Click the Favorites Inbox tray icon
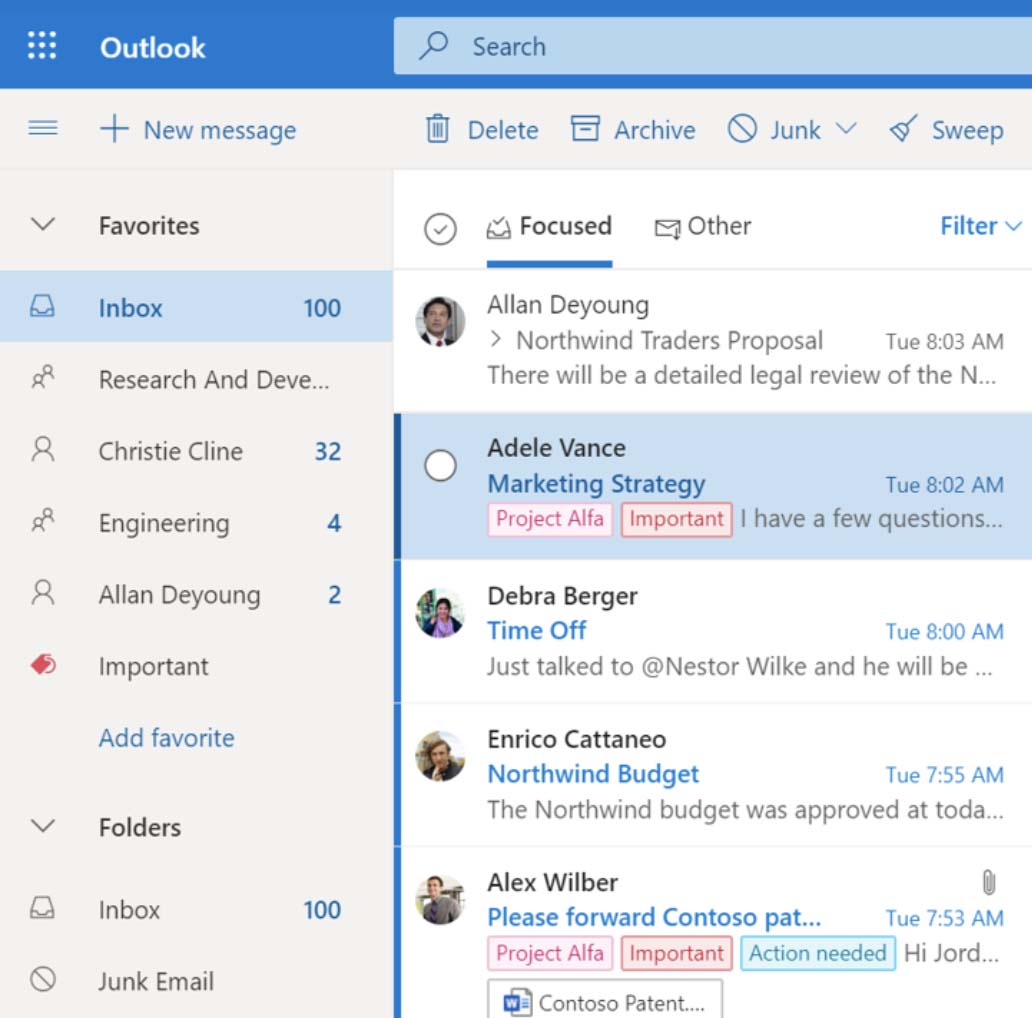 [42, 307]
